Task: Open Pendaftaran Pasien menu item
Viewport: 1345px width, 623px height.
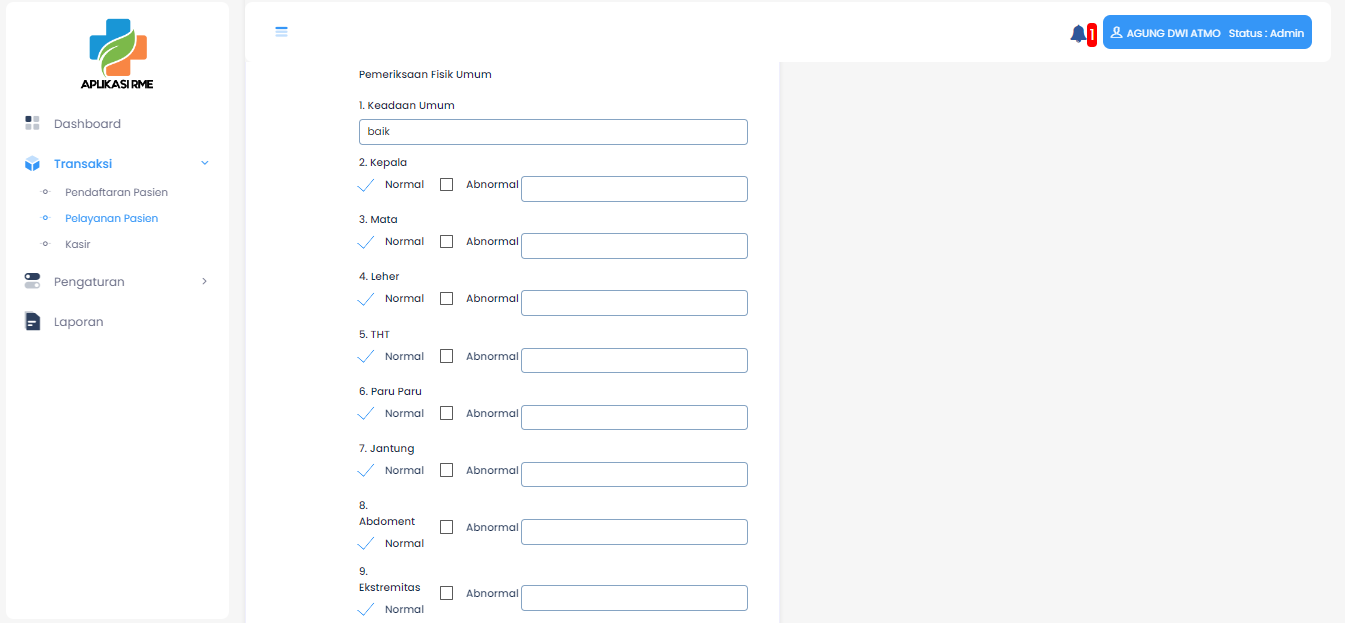Action: pyautogui.click(x=116, y=192)
